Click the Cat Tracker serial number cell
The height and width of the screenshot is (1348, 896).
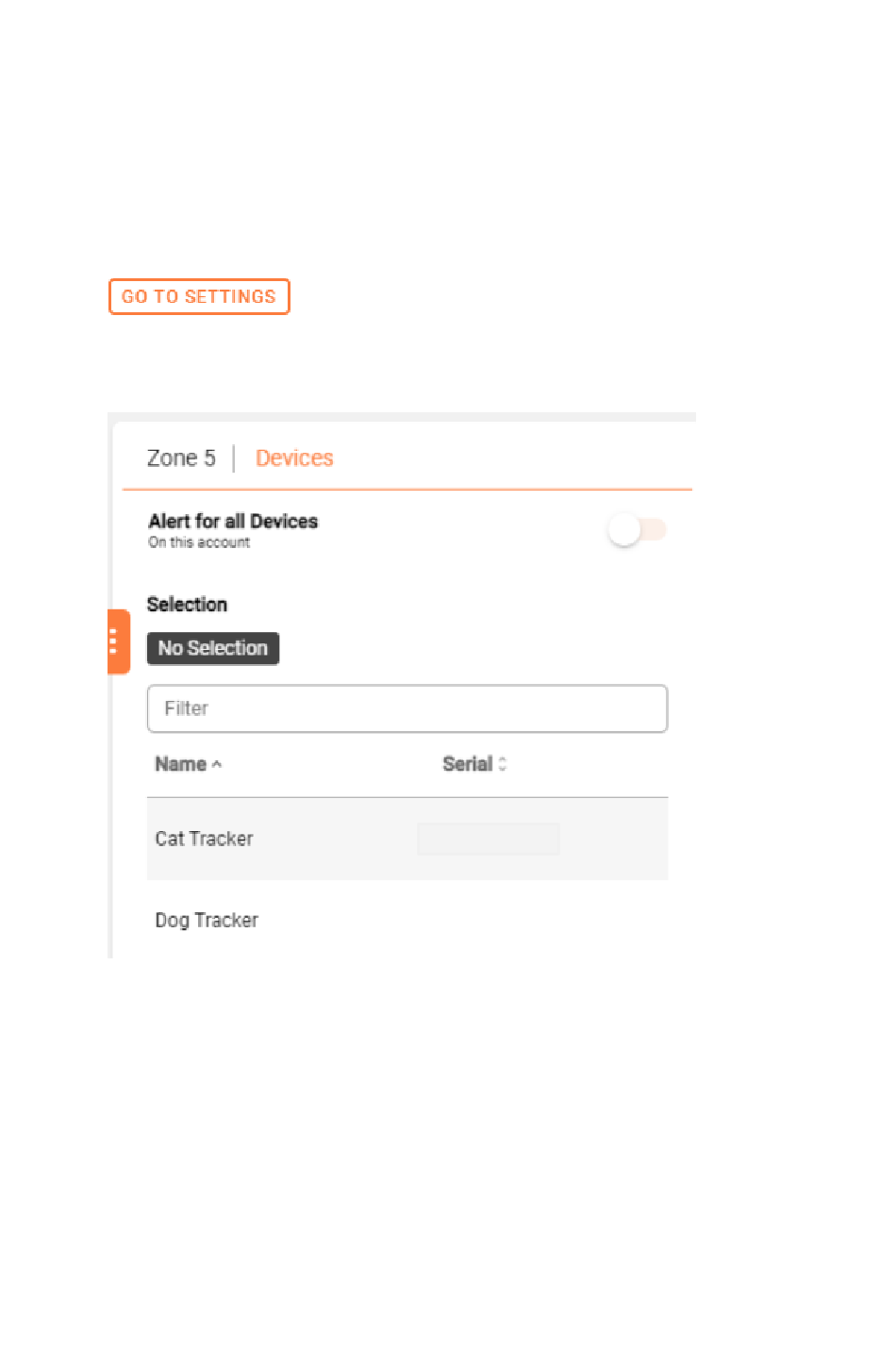pyautogui.click(x=489, y=839)
